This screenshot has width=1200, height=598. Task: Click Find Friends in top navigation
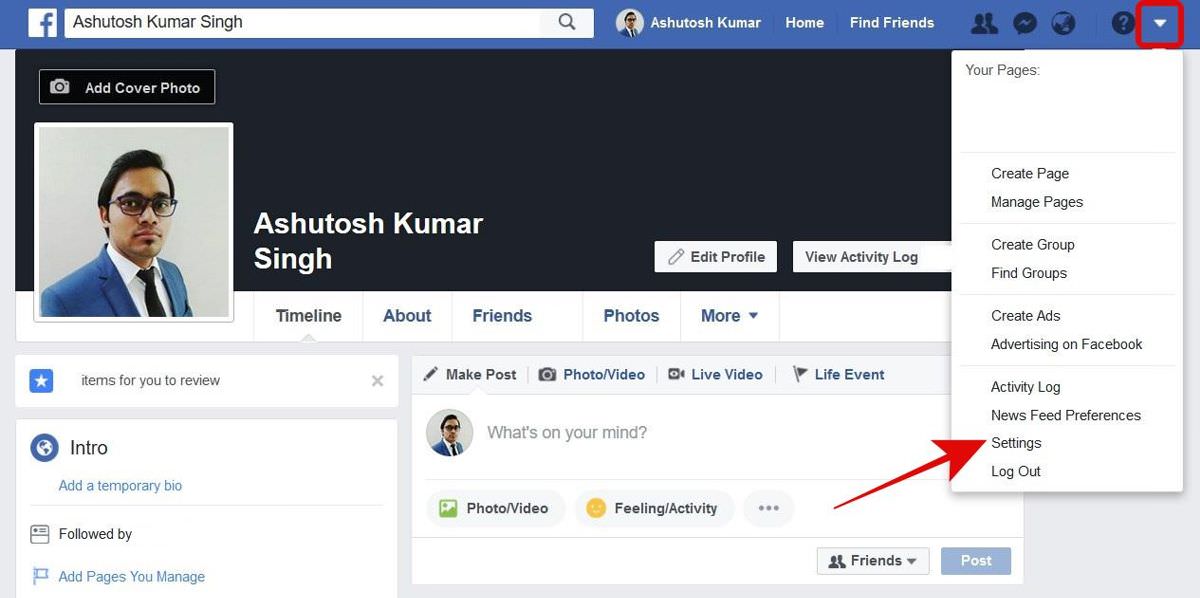892,22
